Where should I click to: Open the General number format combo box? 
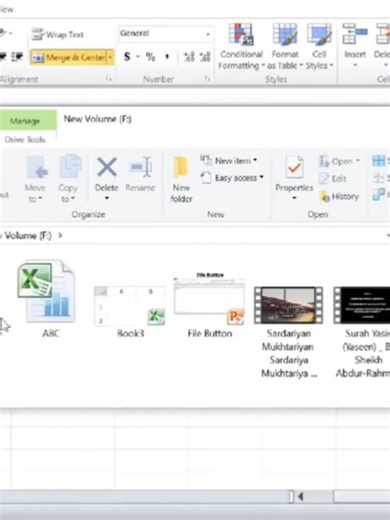click(x=165, y=33)
